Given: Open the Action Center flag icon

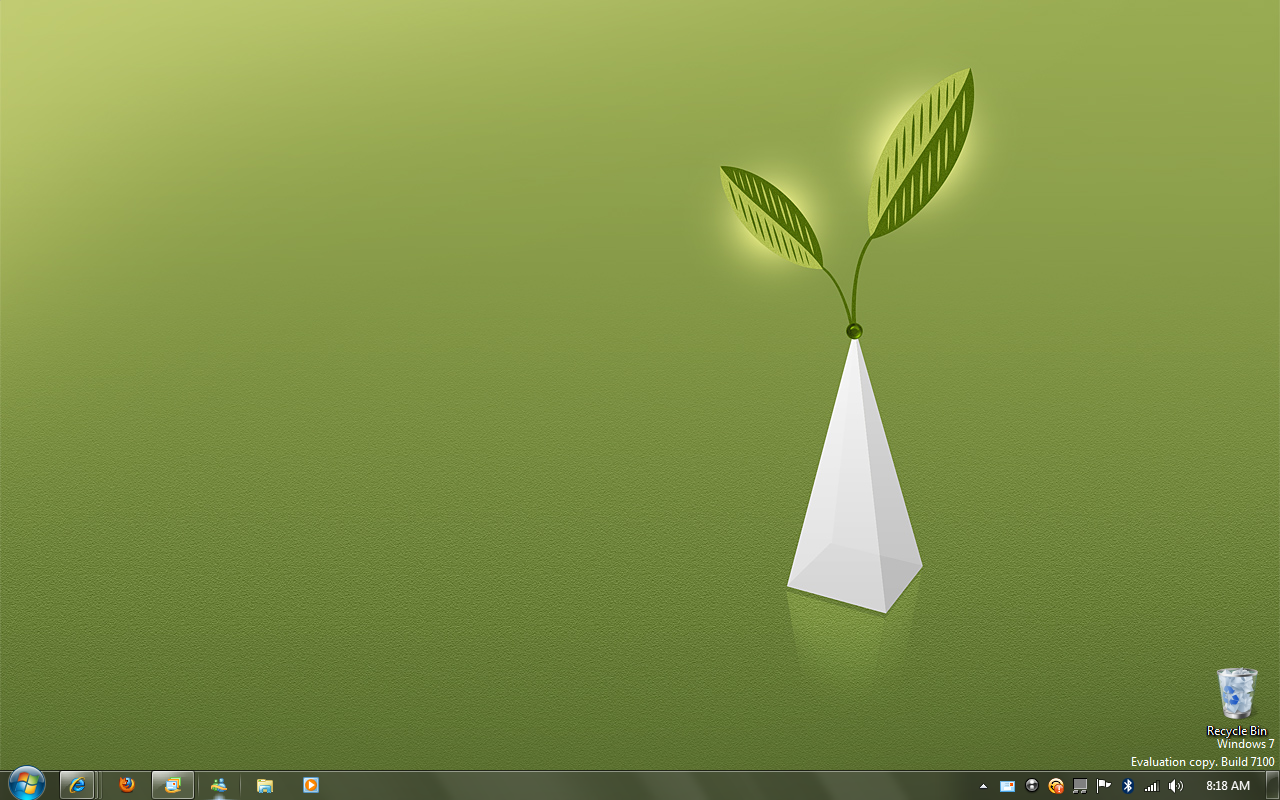Looking at the screenshot, I should tap(1104, 786).
